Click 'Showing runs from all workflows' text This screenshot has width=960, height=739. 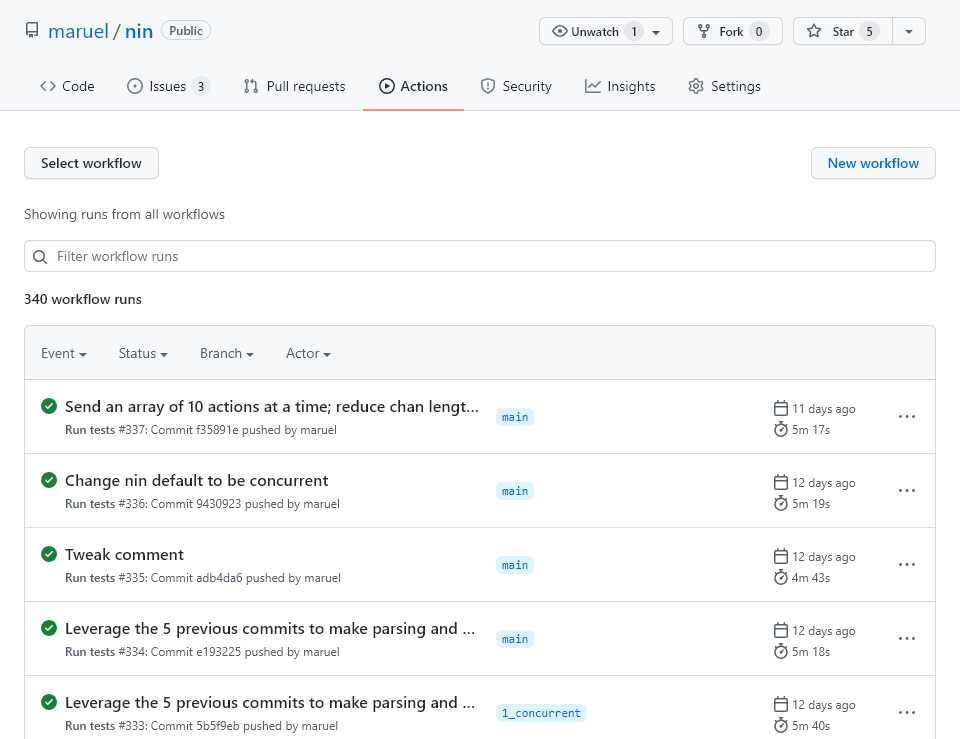pos(124,214)
